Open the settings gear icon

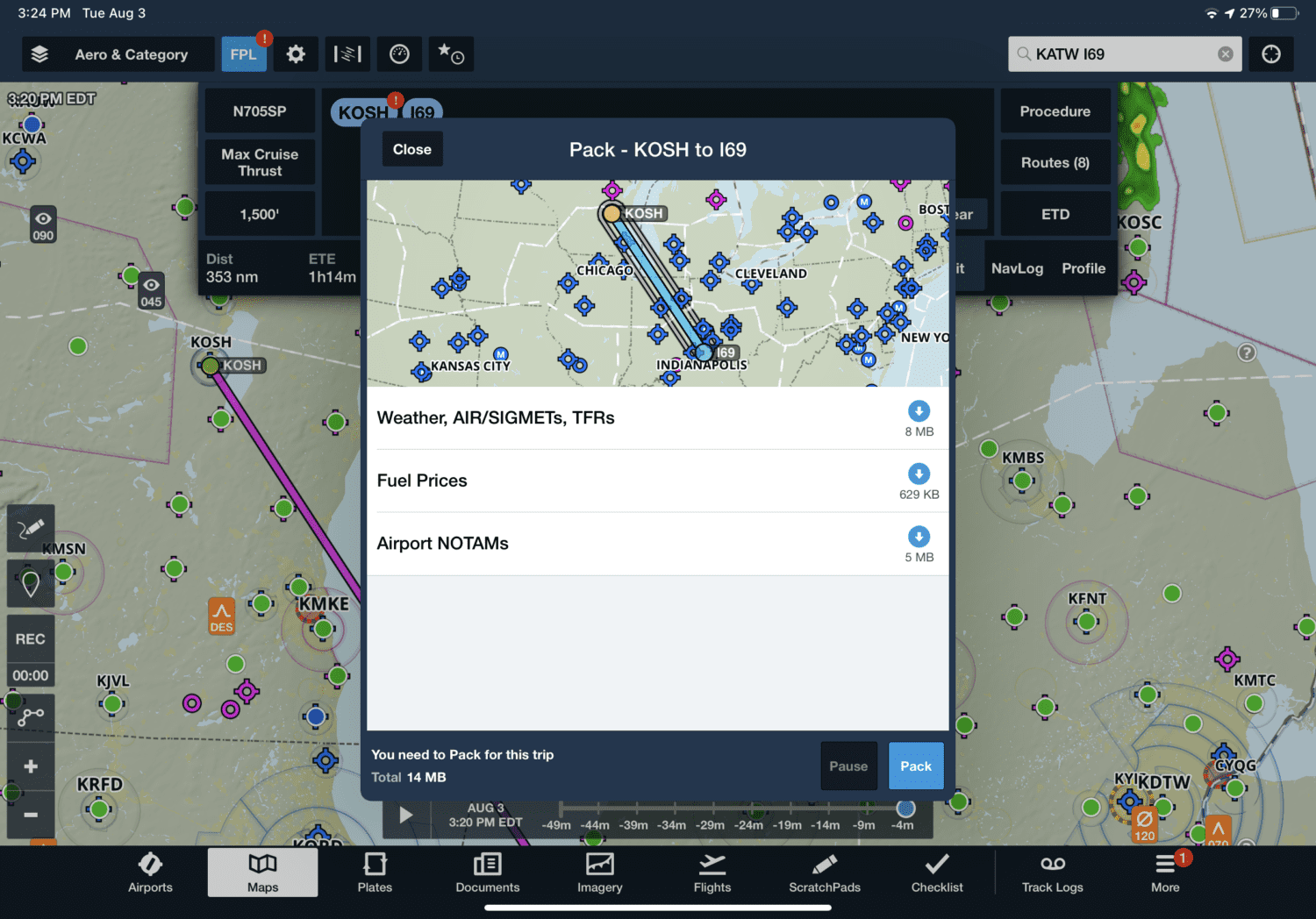[296, 53]
